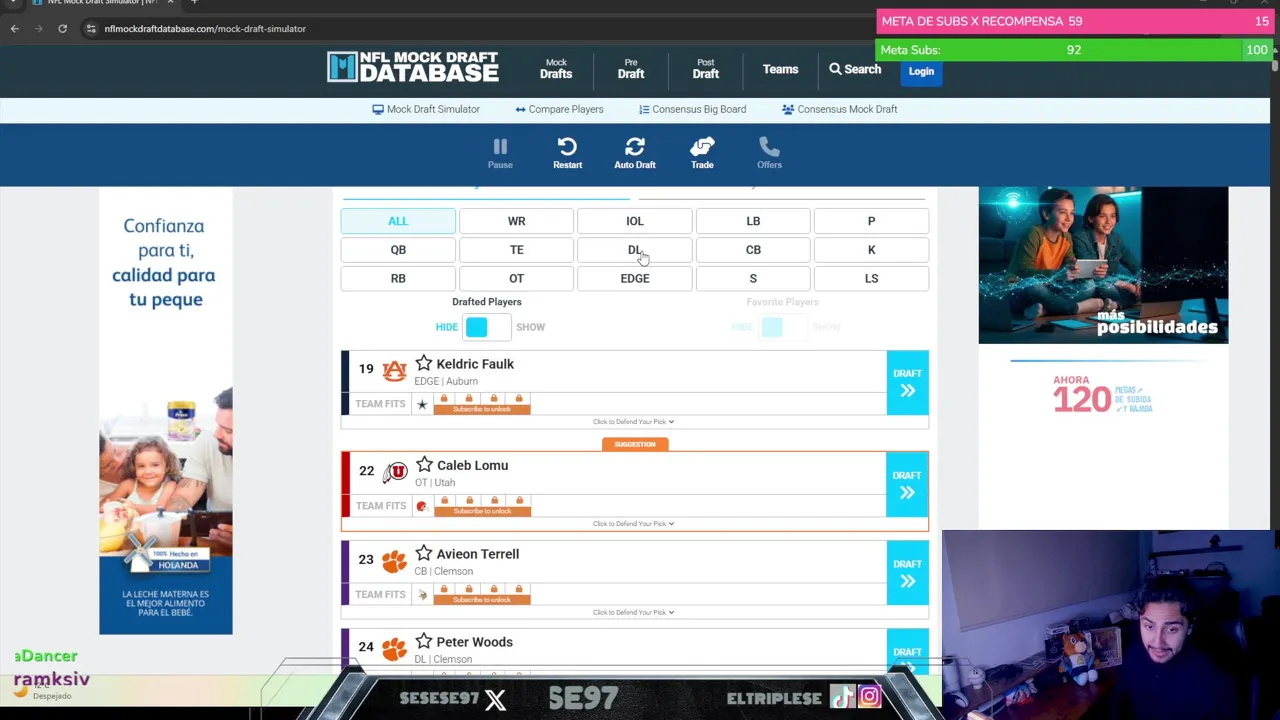Open the Trade option
Image resolution: width=1280 pixels, height=720 pixels.
[702, 153]
